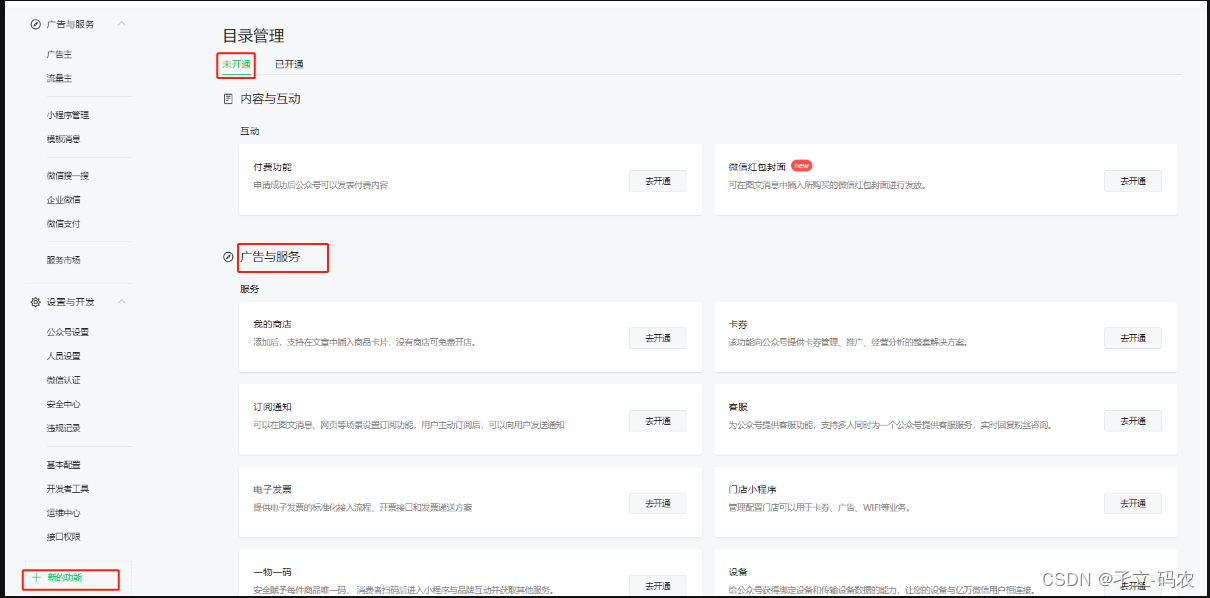
Task: Click the 电子发票 description text
Action: [363, 507]
